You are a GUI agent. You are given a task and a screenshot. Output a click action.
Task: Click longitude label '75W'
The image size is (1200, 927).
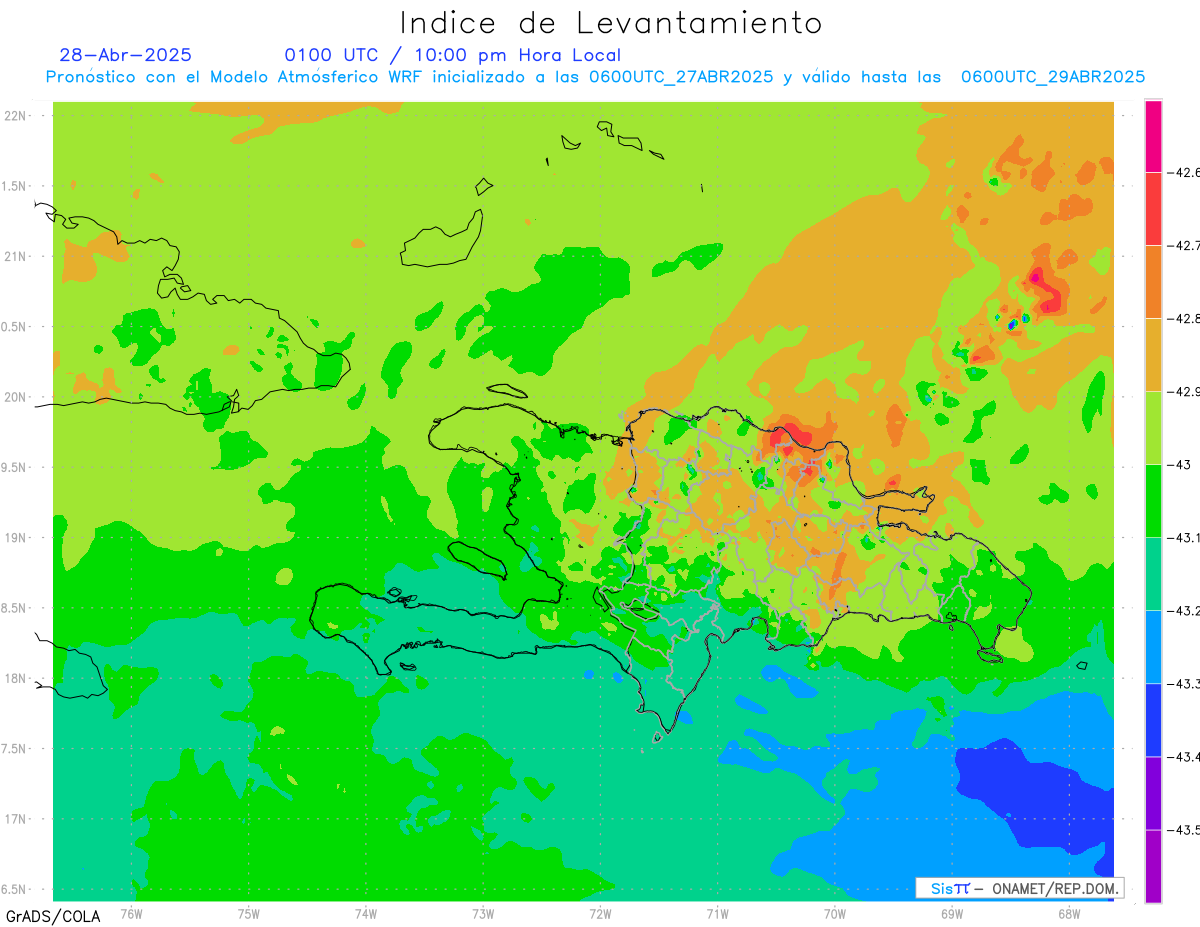click(249, 912)
